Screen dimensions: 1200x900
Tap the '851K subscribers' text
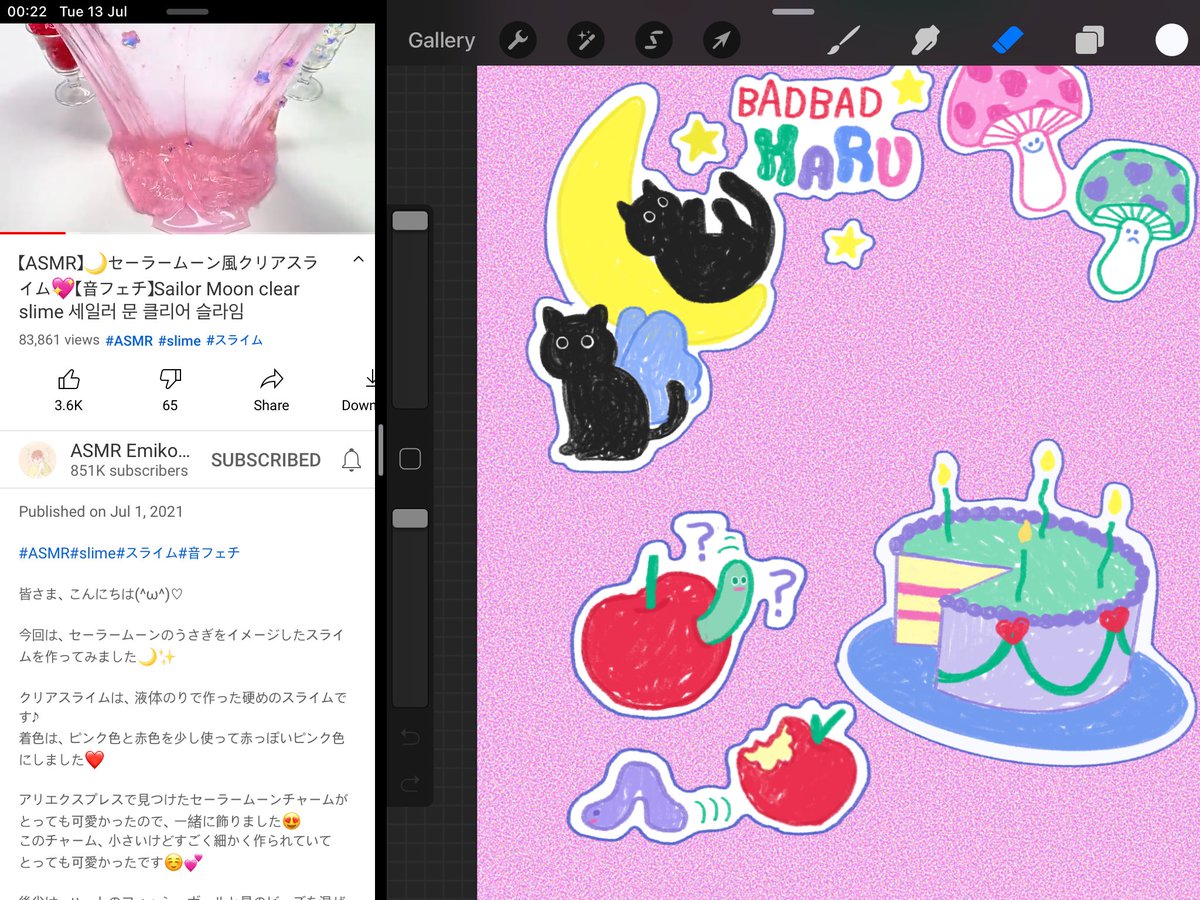click(x=129, y=471)
